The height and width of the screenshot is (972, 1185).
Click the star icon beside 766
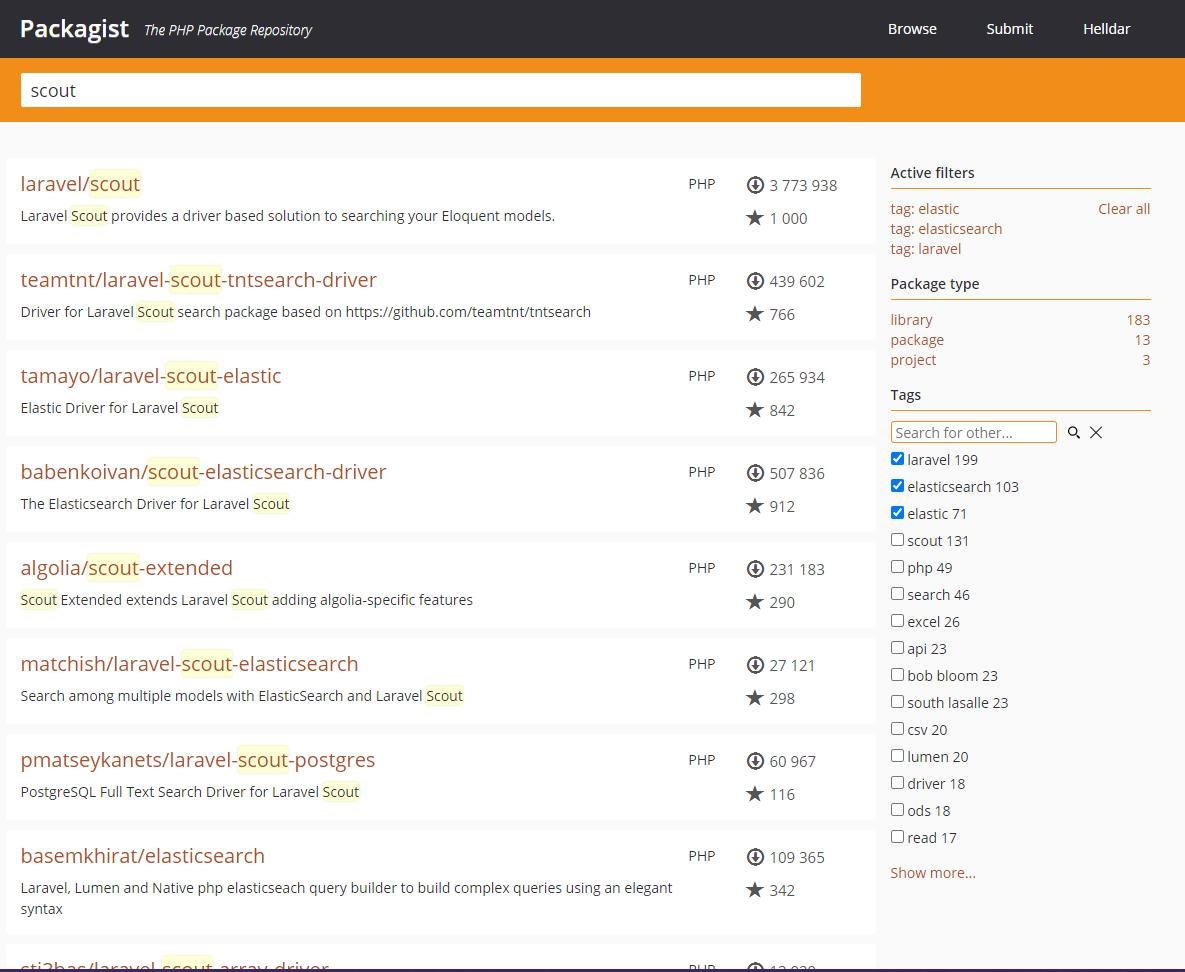coord(755,314)
